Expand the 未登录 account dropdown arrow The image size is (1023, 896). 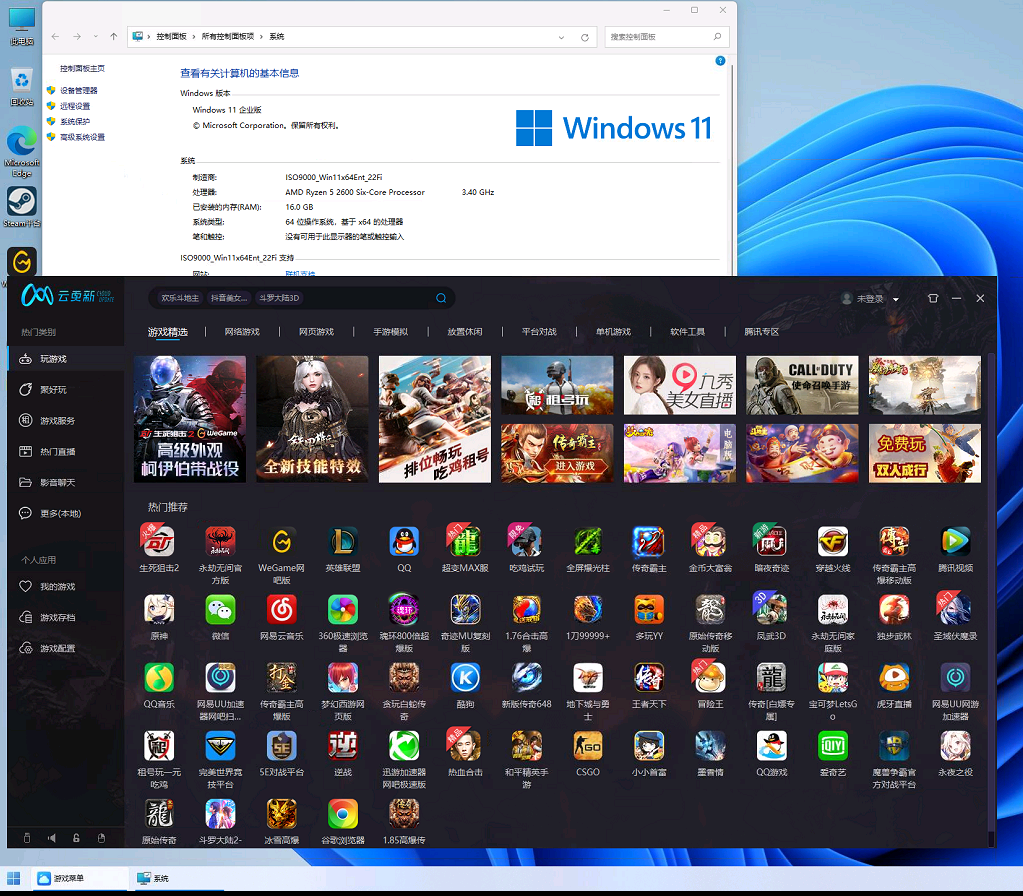[896, 300]
